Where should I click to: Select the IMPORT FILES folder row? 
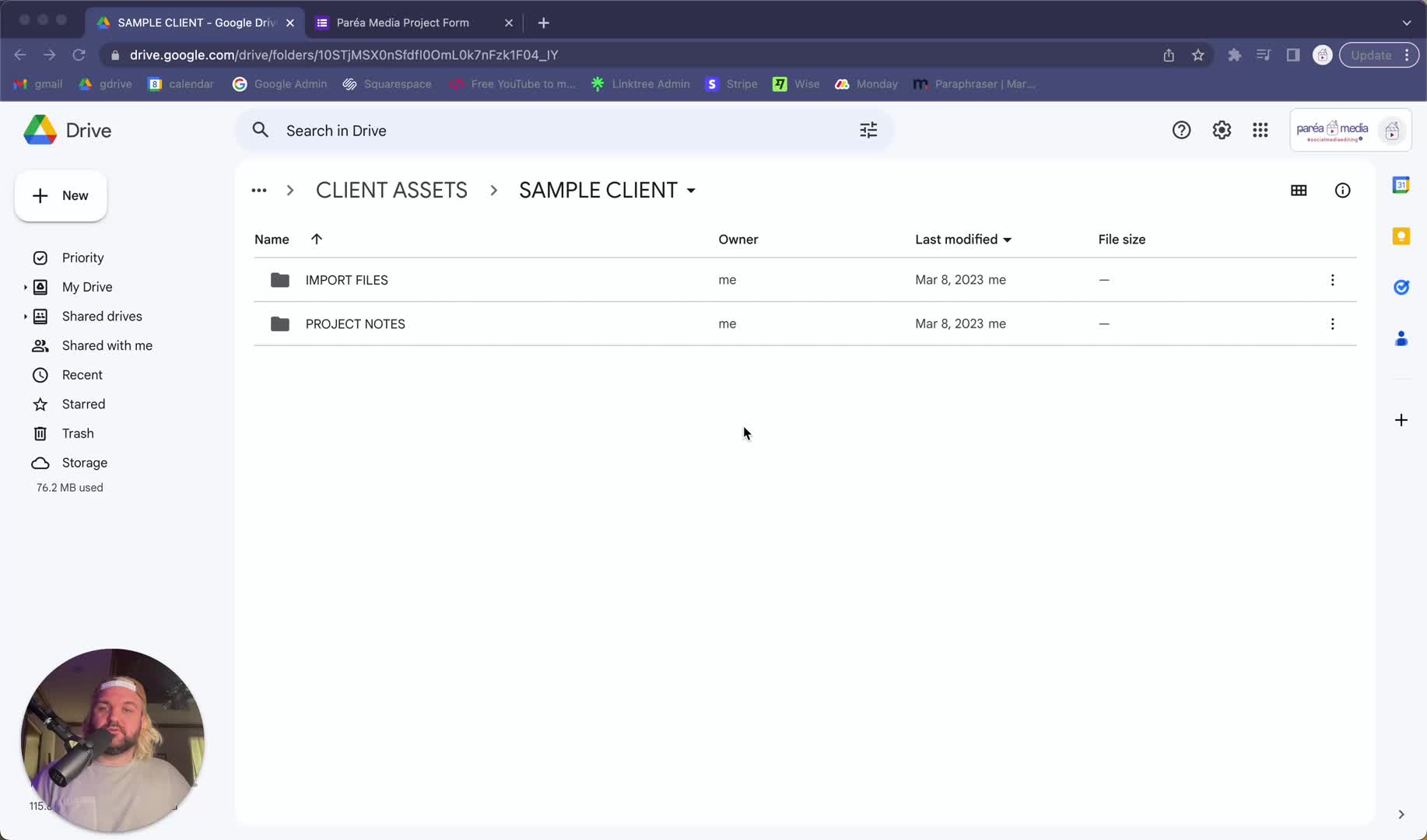click(805, 280)
